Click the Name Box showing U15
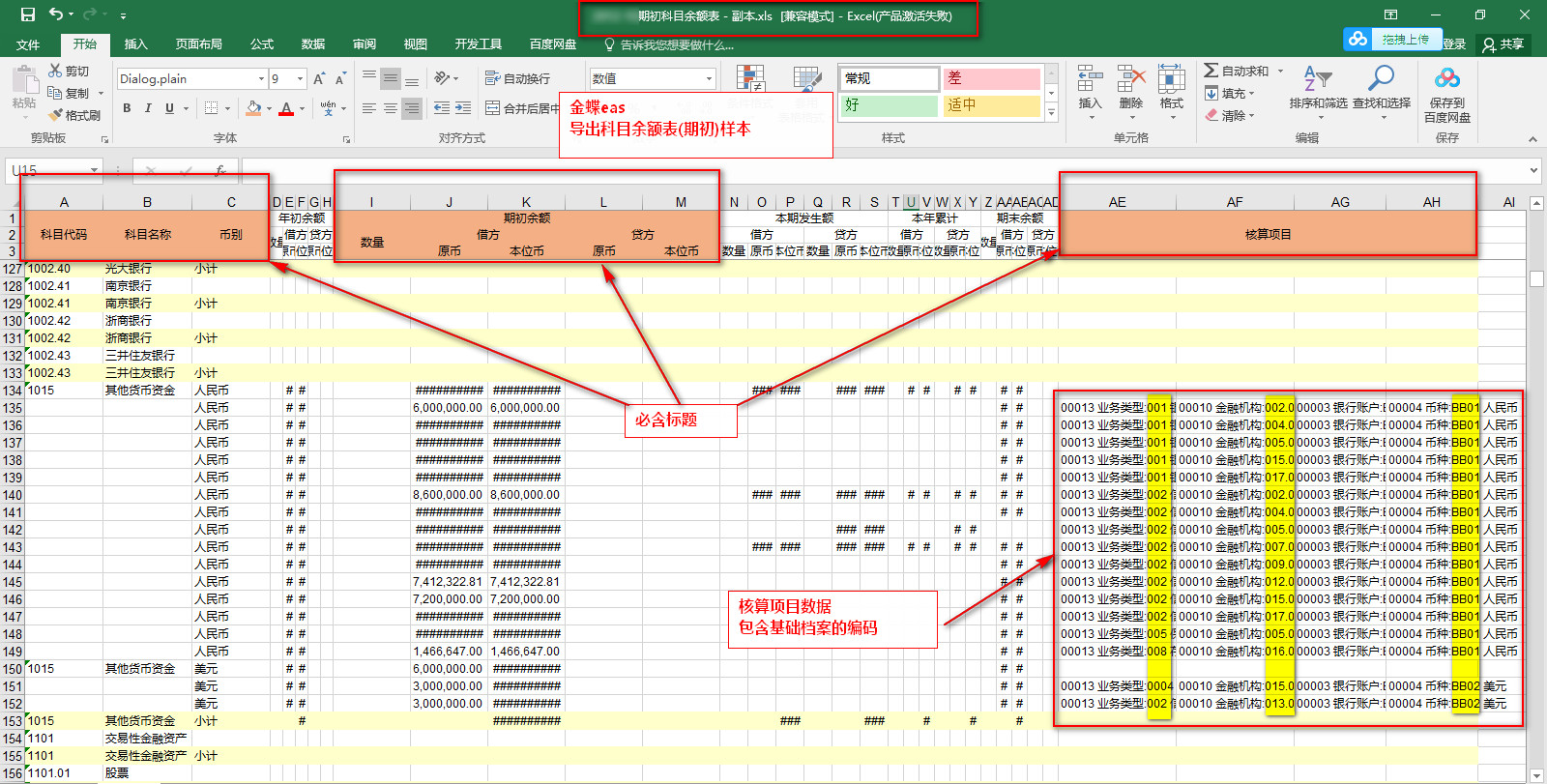 point(48,170)
